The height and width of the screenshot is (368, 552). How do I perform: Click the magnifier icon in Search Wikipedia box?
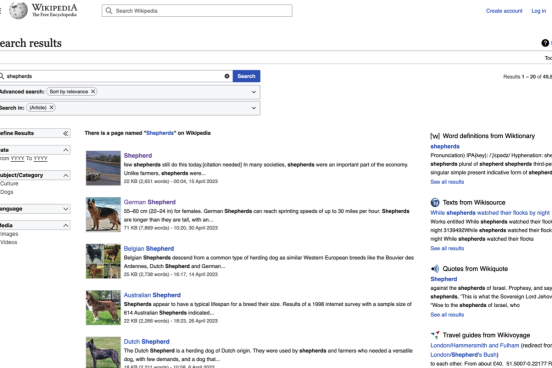(x=109, y=11)
